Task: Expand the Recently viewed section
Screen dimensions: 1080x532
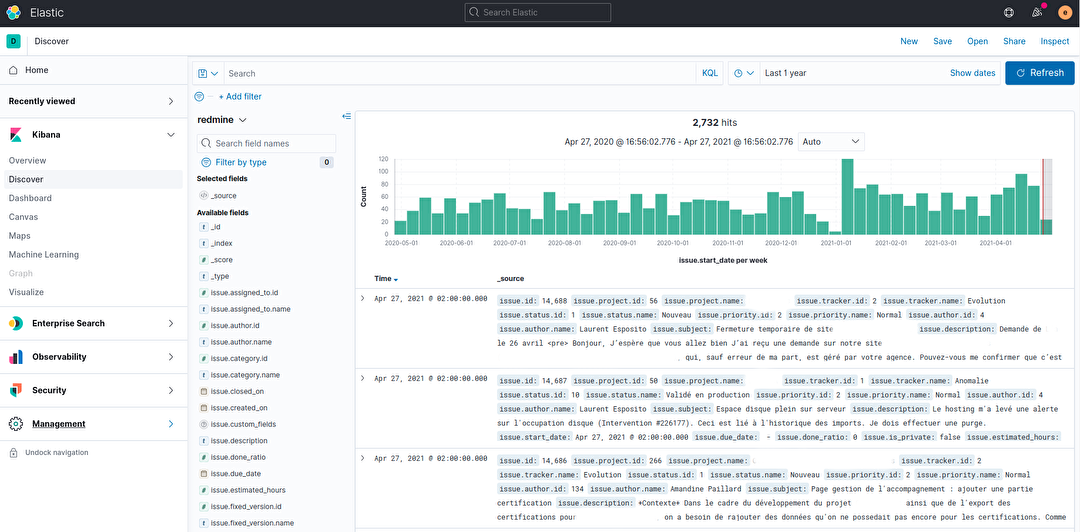Action: tap(171, 101)
